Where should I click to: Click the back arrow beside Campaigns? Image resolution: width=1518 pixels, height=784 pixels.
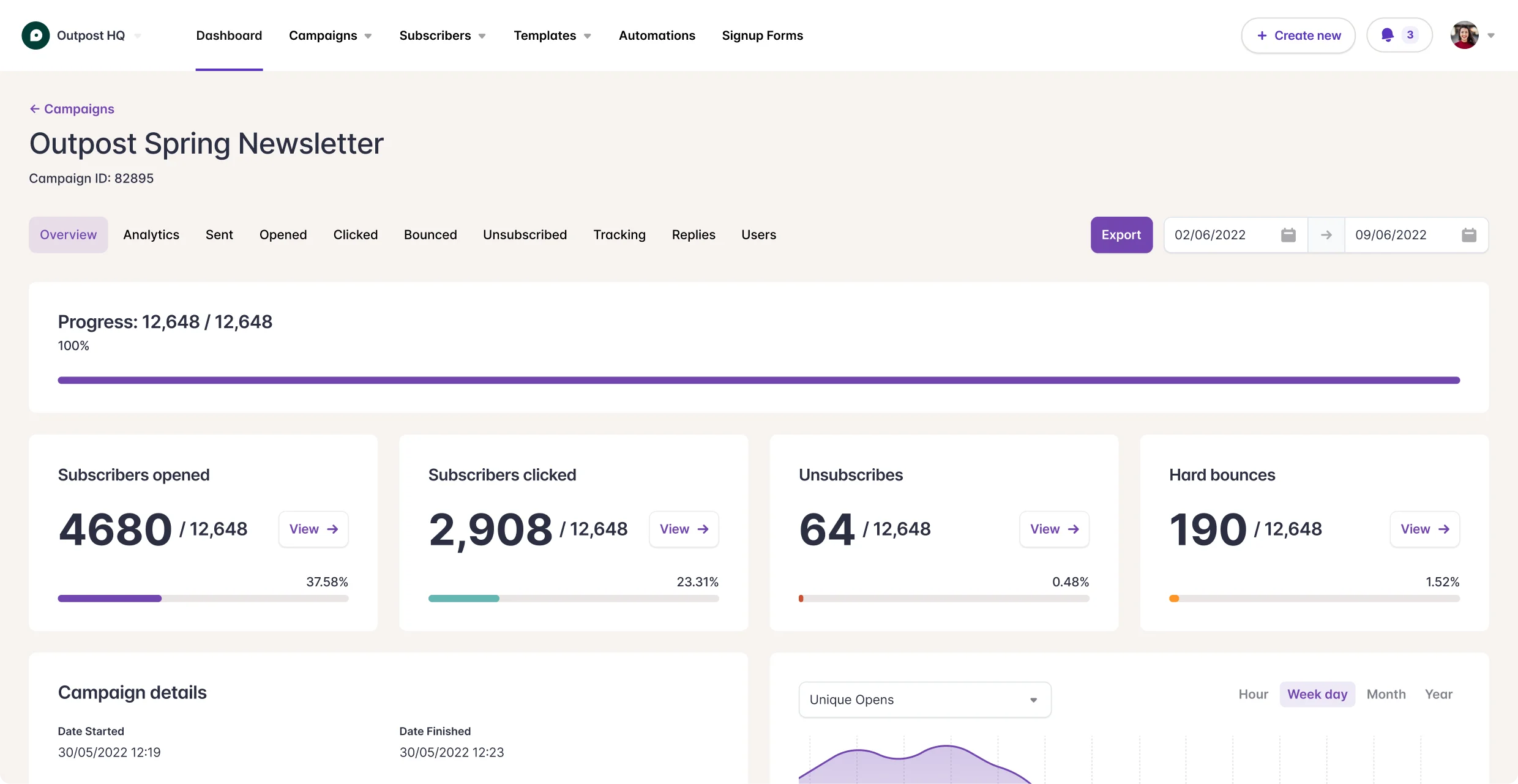(35, 109)
